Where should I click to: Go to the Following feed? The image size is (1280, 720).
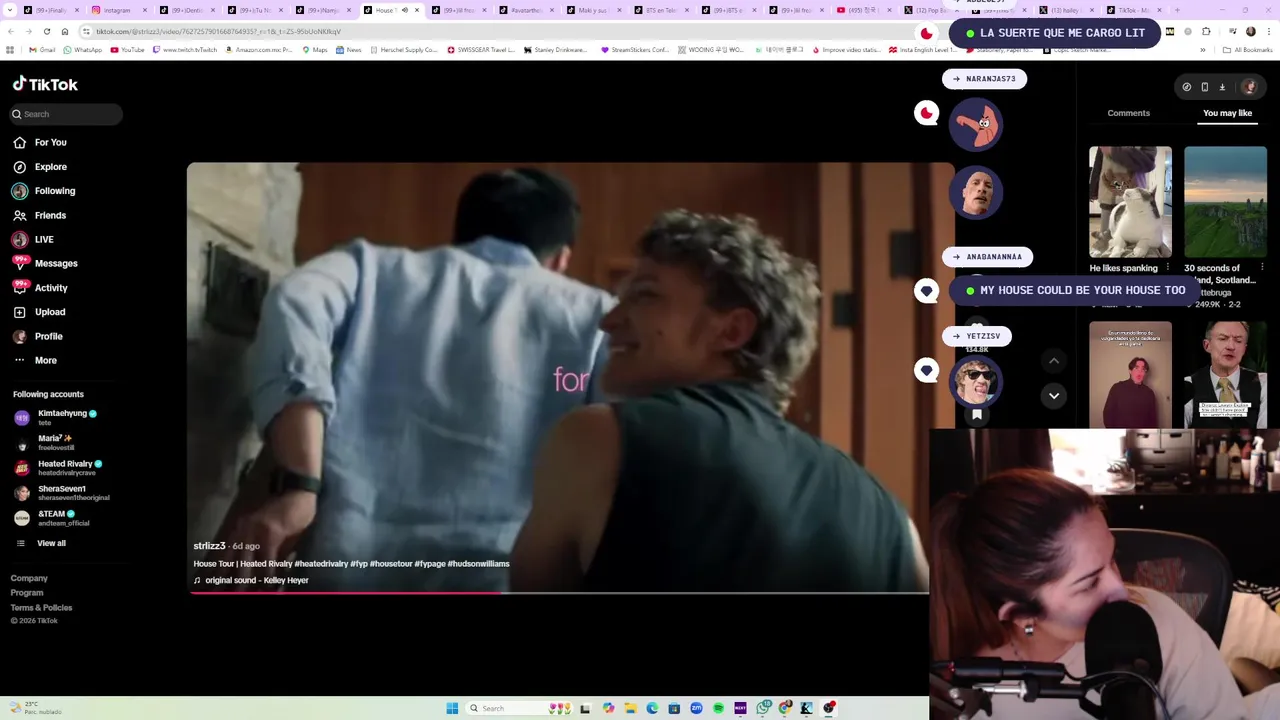tap(44, 191)
